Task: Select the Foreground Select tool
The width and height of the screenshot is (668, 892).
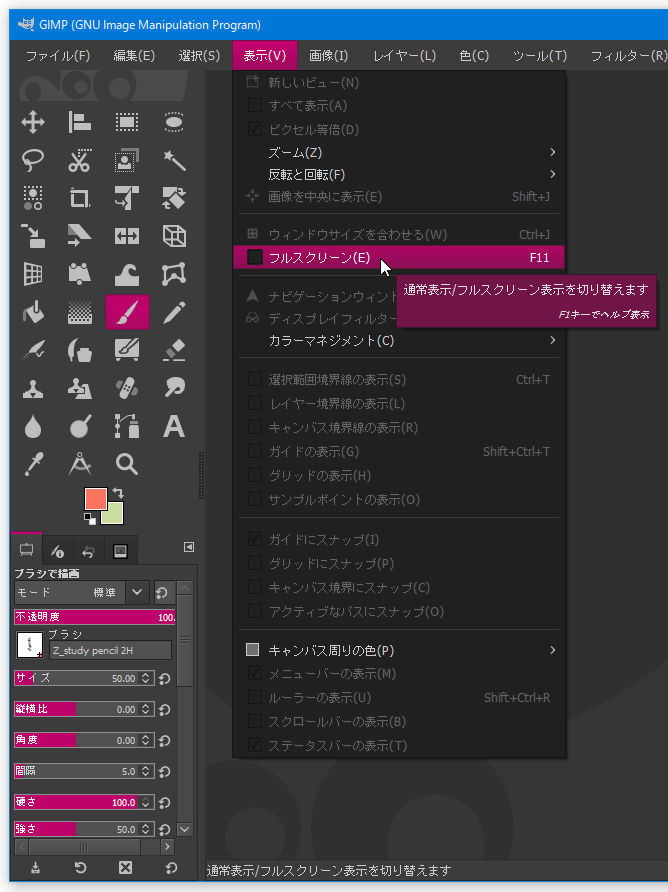Action: (x=127, y=160)
